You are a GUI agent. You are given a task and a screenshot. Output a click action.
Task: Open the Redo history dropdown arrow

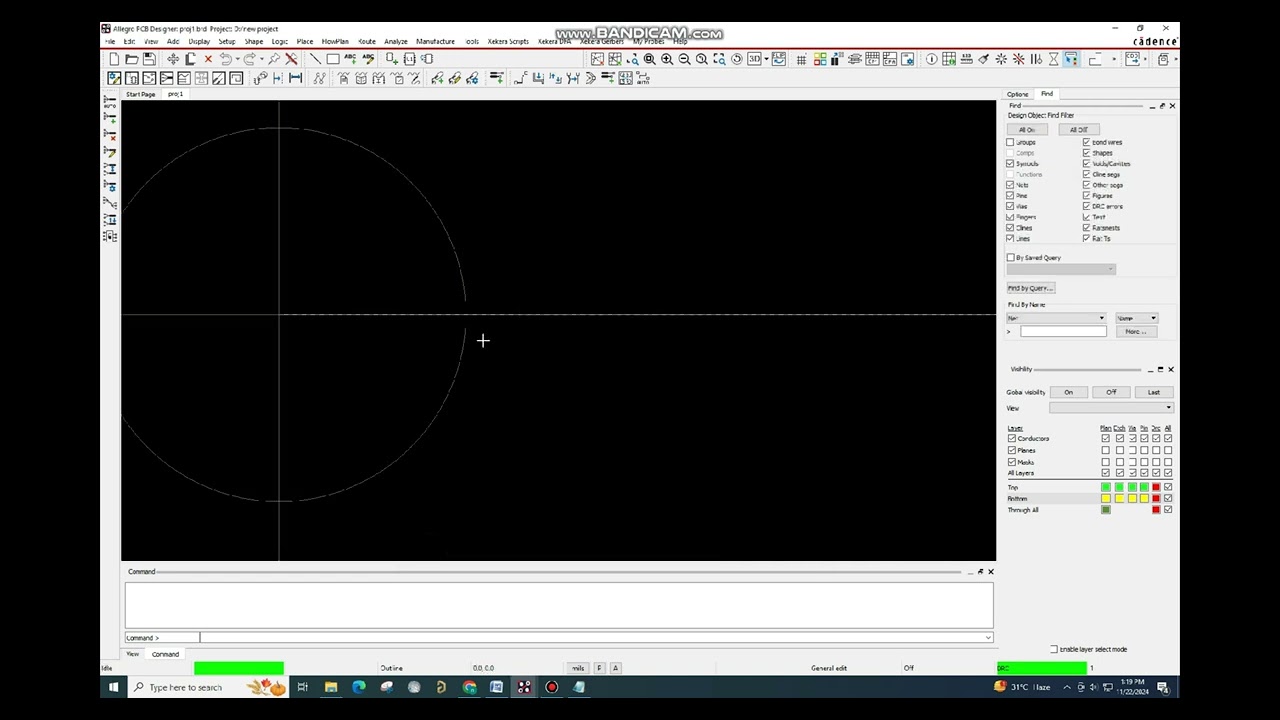pos(261,59)
